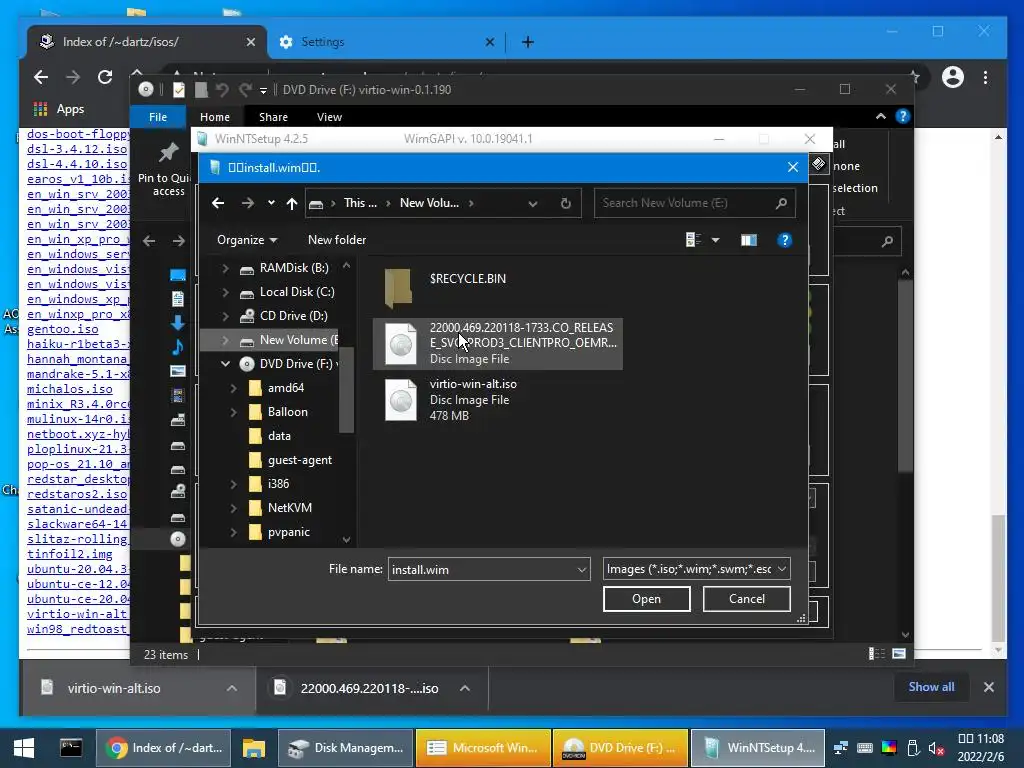
Task: Select Local Disk (C:) in tree
Action: point(297,292)
